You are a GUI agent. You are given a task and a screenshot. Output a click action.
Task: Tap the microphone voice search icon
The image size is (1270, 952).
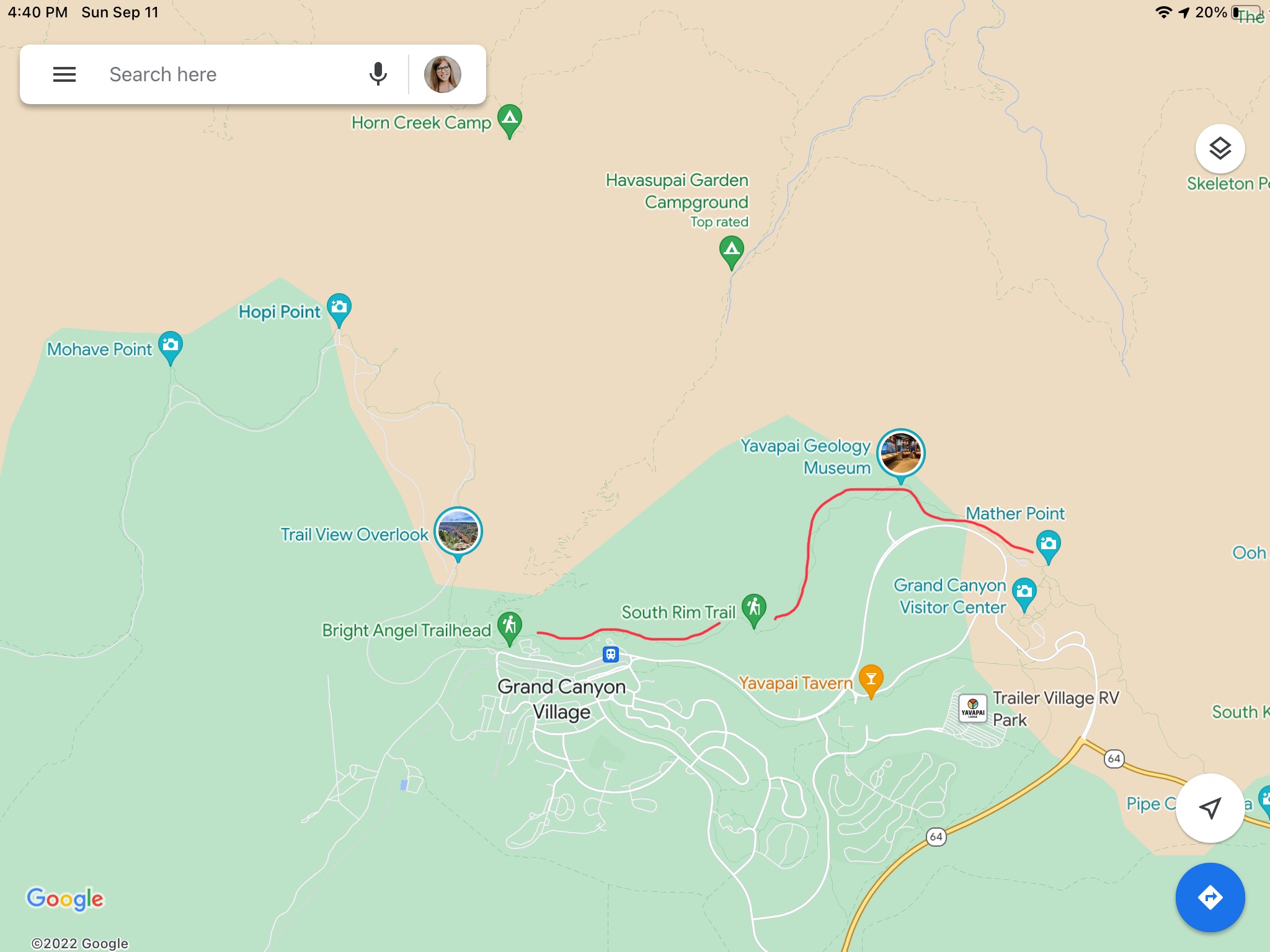(378, 74)
